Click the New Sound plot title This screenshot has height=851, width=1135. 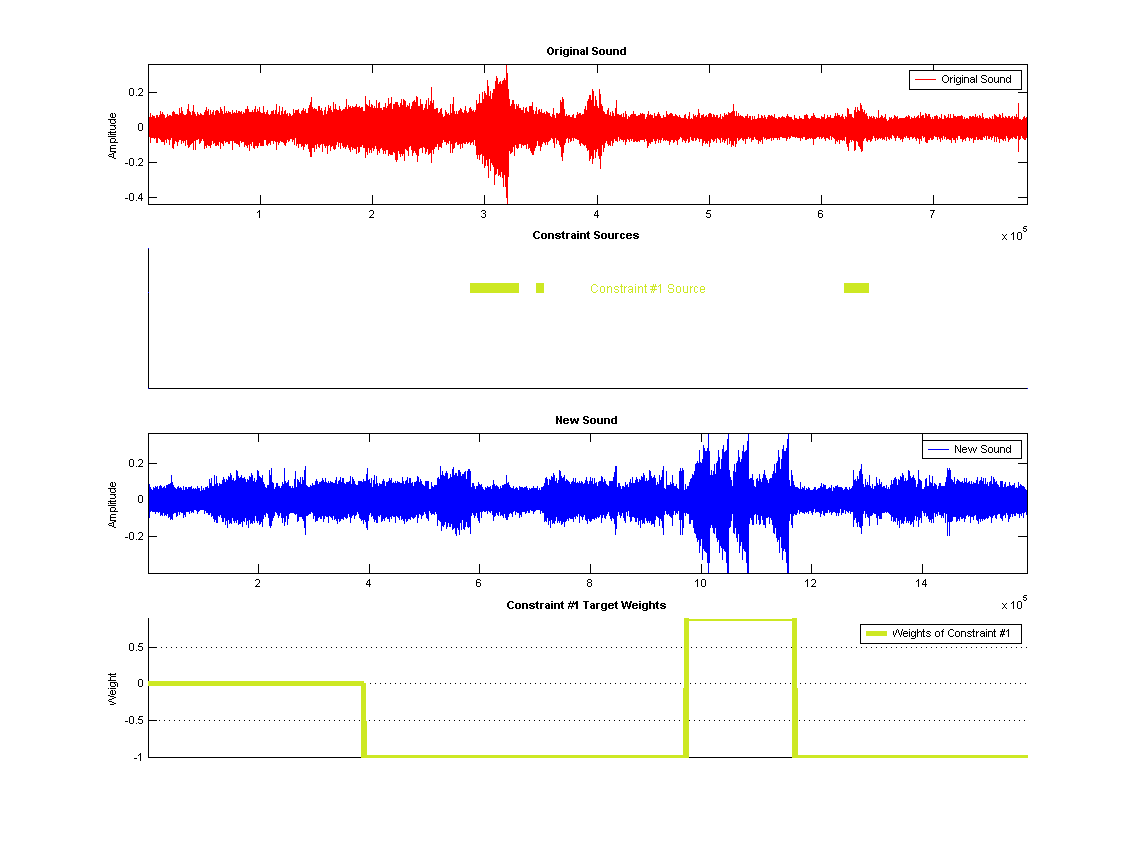click(x=586, y=420)
